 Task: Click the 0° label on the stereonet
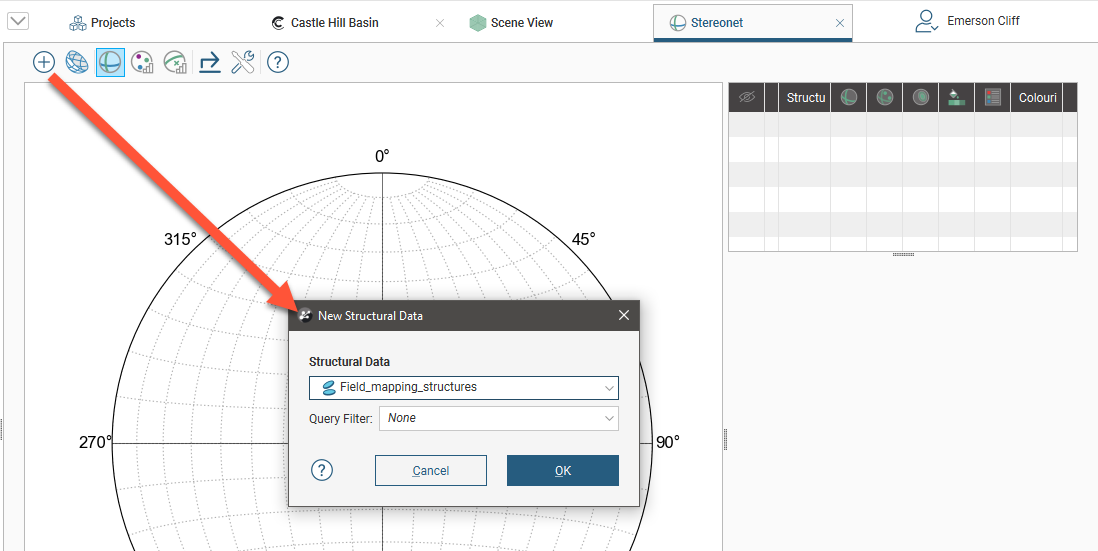pyautogui.click(x=382, y=156)
